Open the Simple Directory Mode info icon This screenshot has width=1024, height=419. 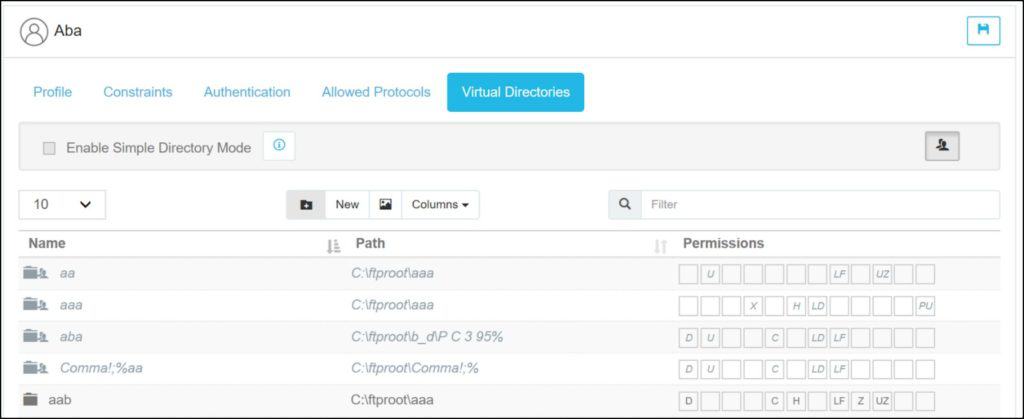click(279, 146)
